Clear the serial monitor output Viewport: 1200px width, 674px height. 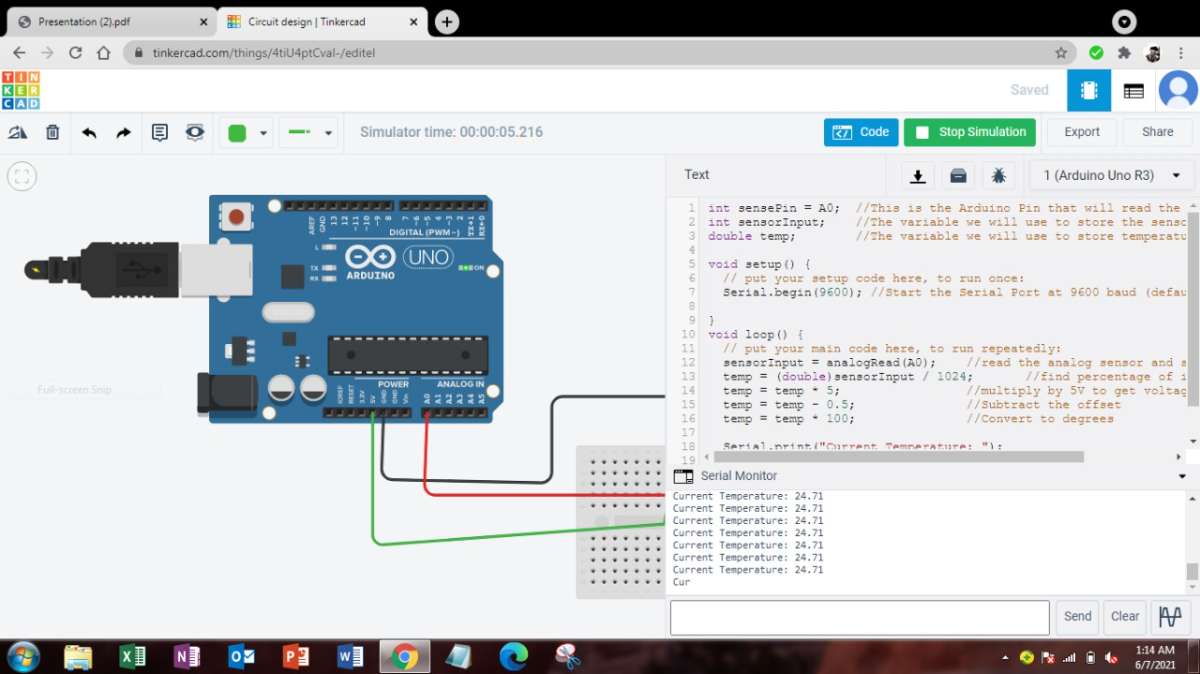tap(1125, 617)
